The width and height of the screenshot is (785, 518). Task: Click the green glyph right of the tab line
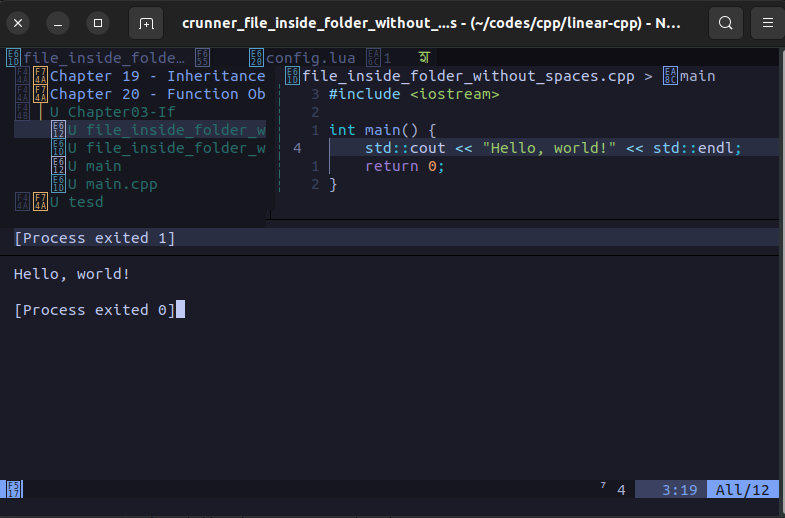coord(425,58)
